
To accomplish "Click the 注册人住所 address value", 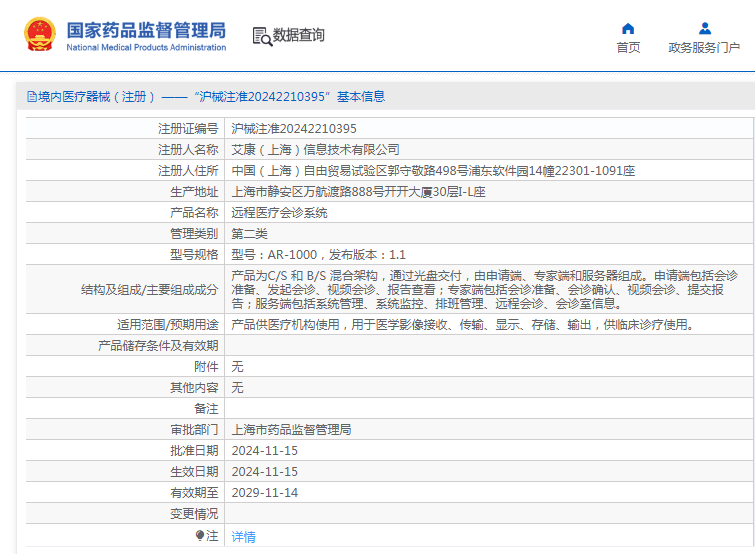I will pos(433,171).
